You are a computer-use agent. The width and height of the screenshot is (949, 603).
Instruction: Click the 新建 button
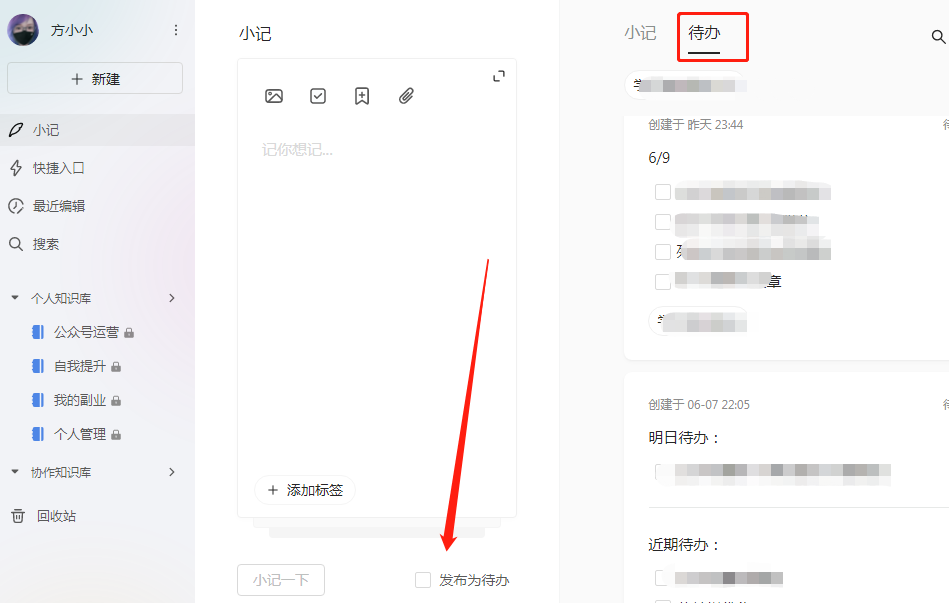[x=95, y=78]
